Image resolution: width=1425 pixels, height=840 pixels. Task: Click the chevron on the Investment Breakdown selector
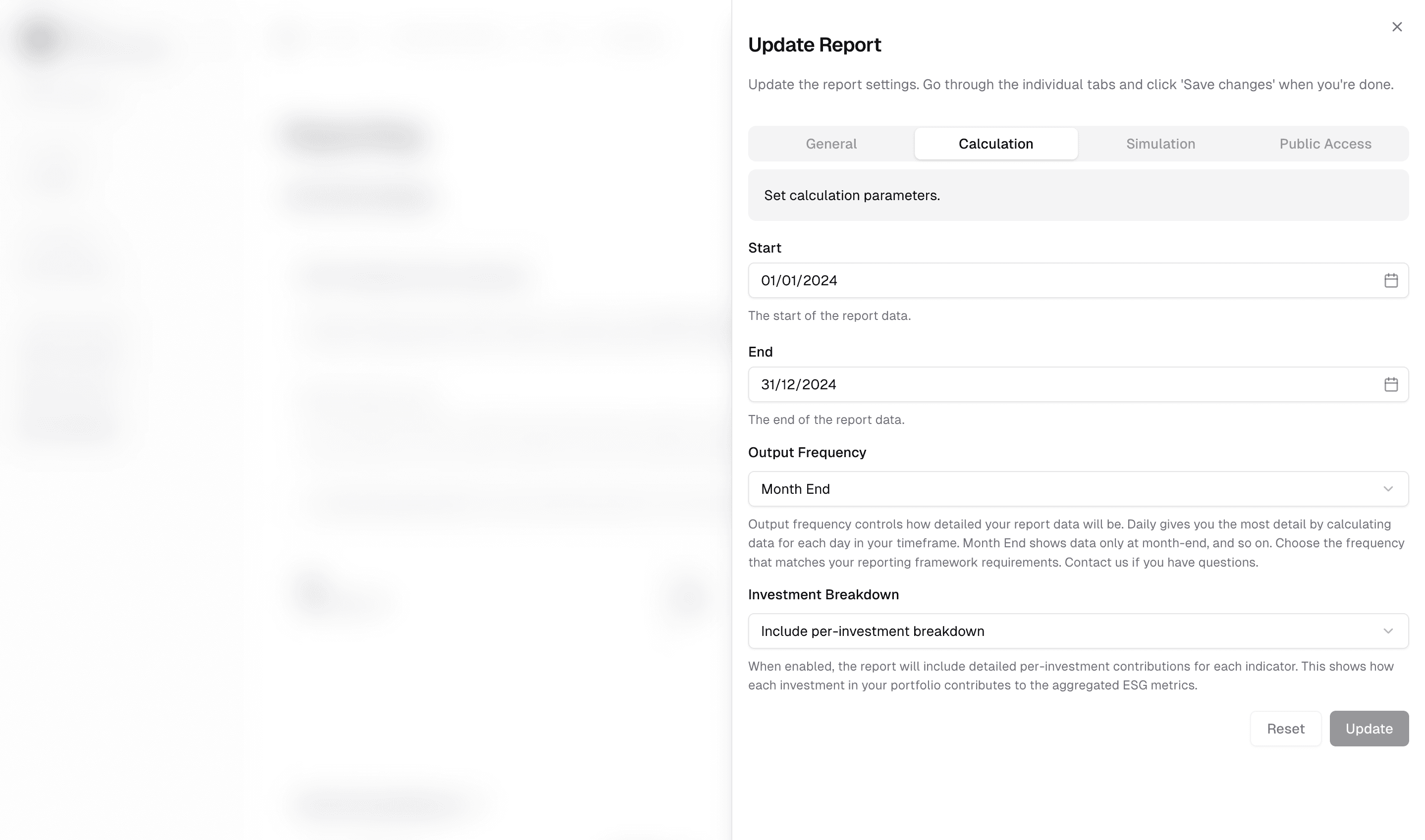(x=1388, y=631)
